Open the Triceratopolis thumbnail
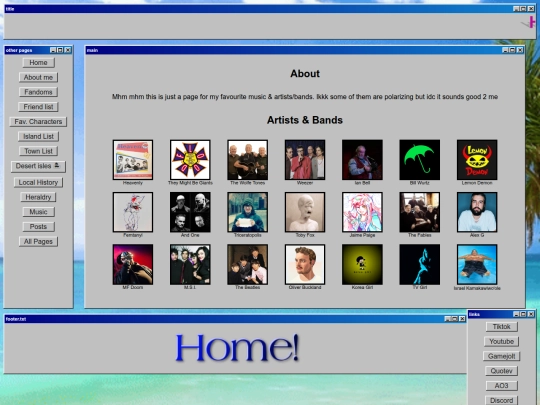 [x=247, y=212]
